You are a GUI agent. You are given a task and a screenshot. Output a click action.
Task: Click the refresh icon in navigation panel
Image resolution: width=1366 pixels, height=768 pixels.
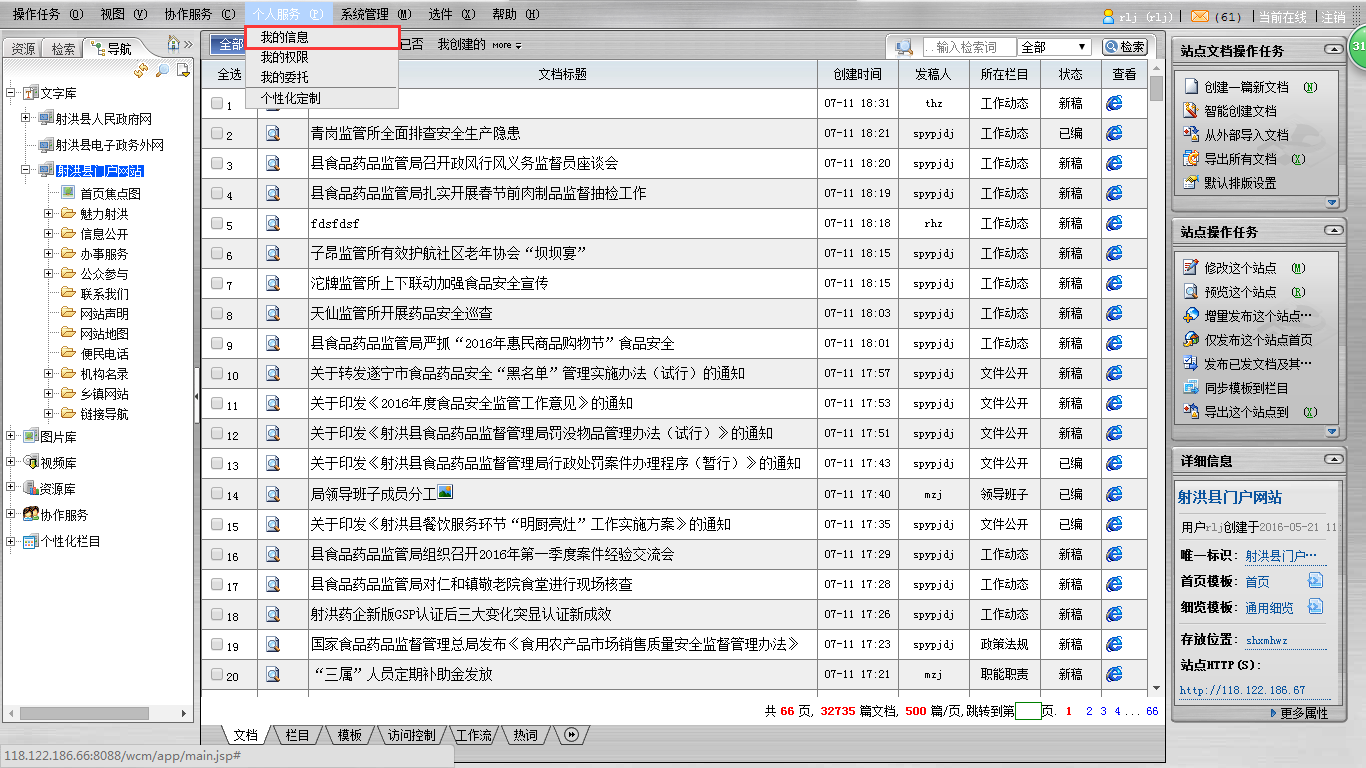pyautogui.click(x=141, y=70)
